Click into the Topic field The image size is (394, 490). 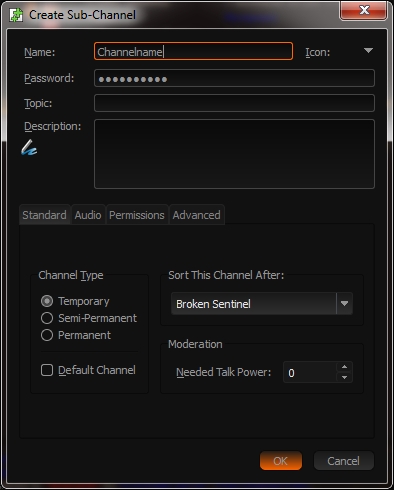coord(234,103)
